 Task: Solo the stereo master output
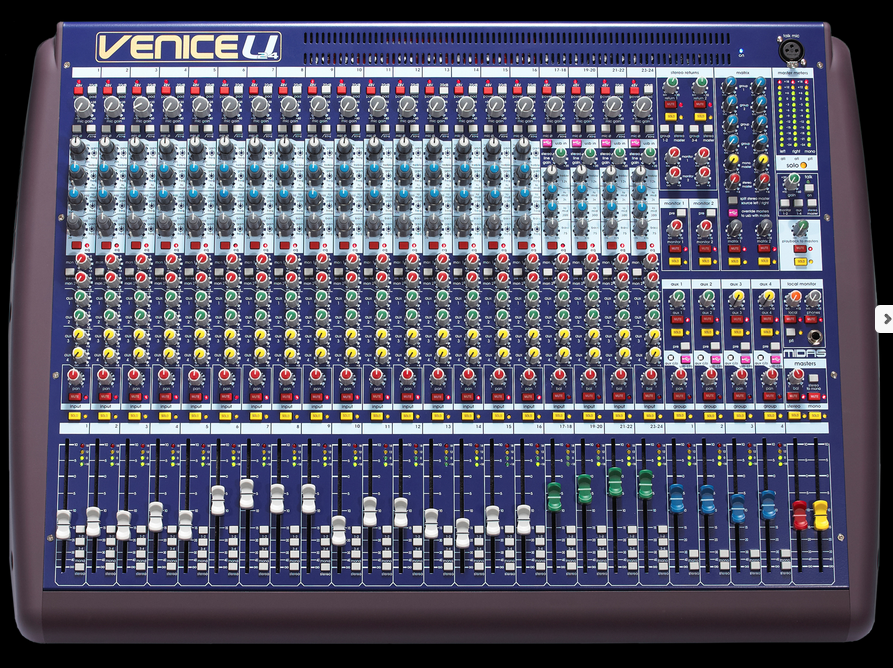click(794, 416)
